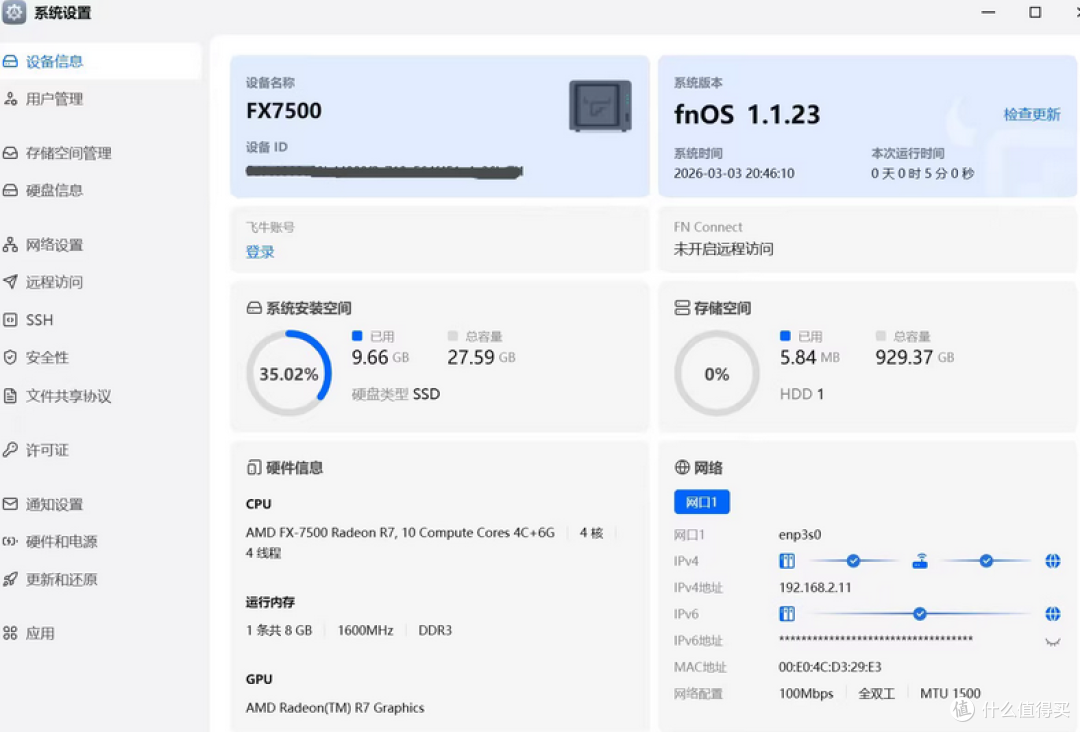This screenshot has width=1080, height=732.
Task: Click the enp3s0 interface name
Action: pyautogui.click(x=800, y=534)
